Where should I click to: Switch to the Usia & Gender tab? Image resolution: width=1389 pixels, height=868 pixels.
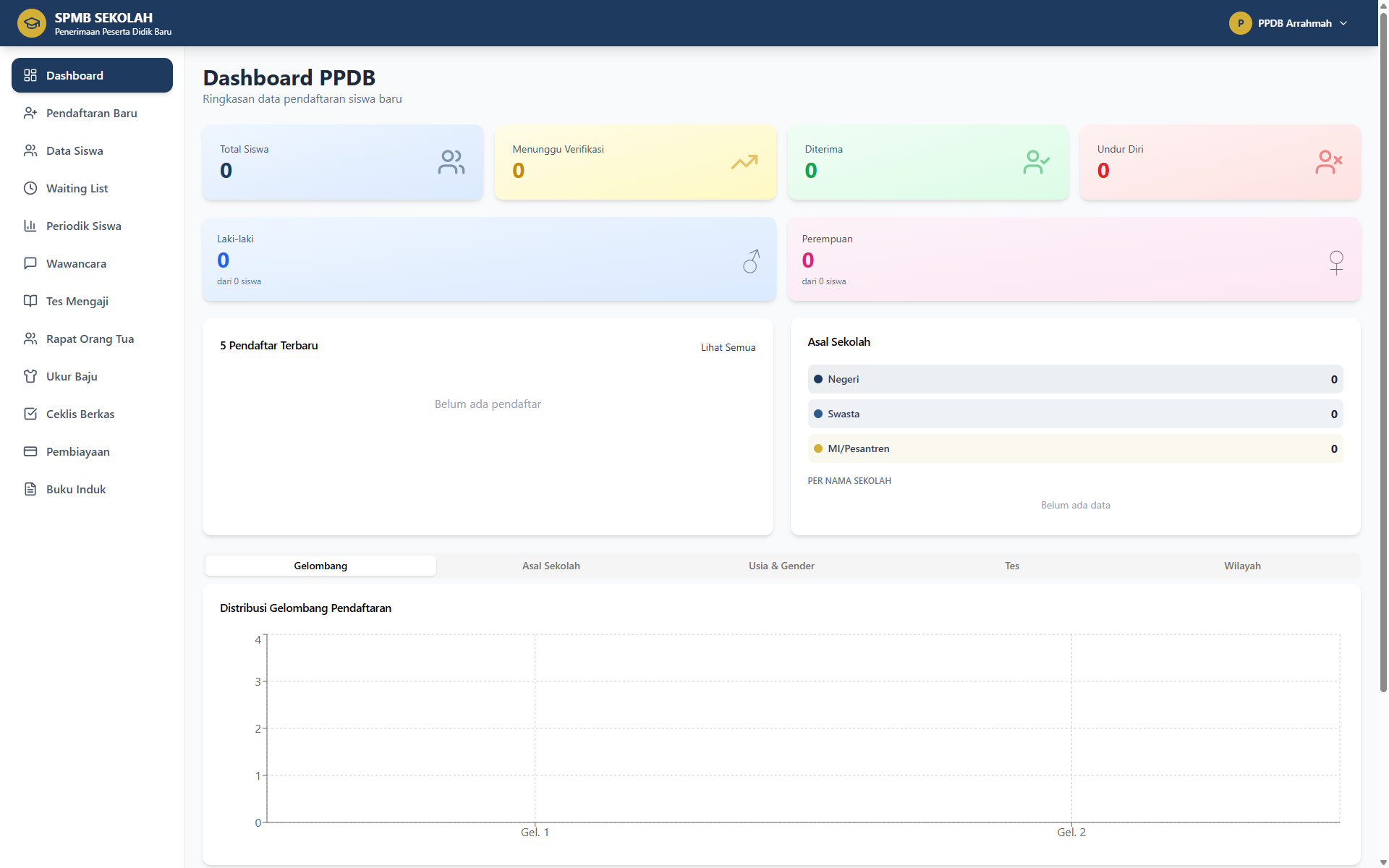point(781,566)
